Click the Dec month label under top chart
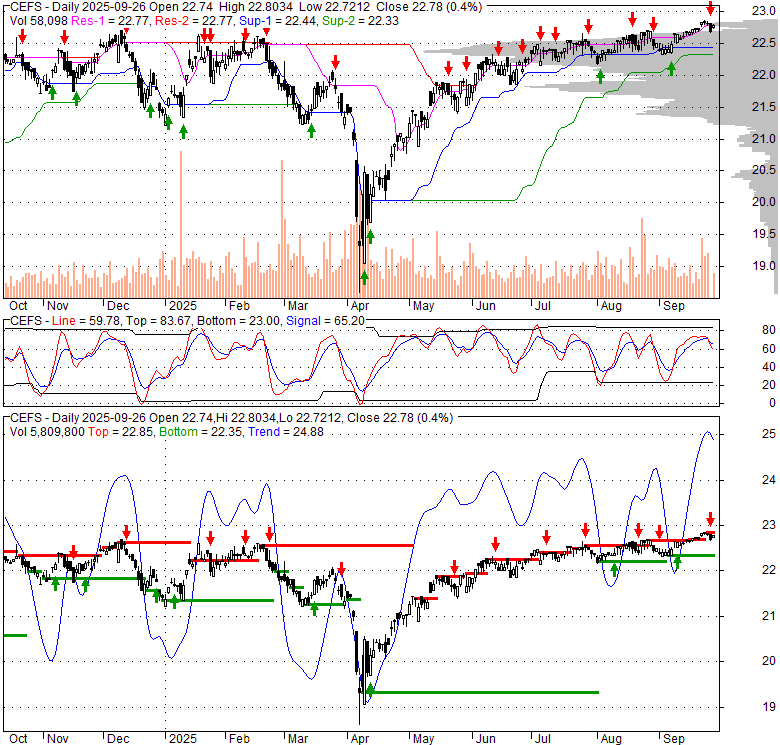This screenshot has width=780, height=745. coord(118,306)
